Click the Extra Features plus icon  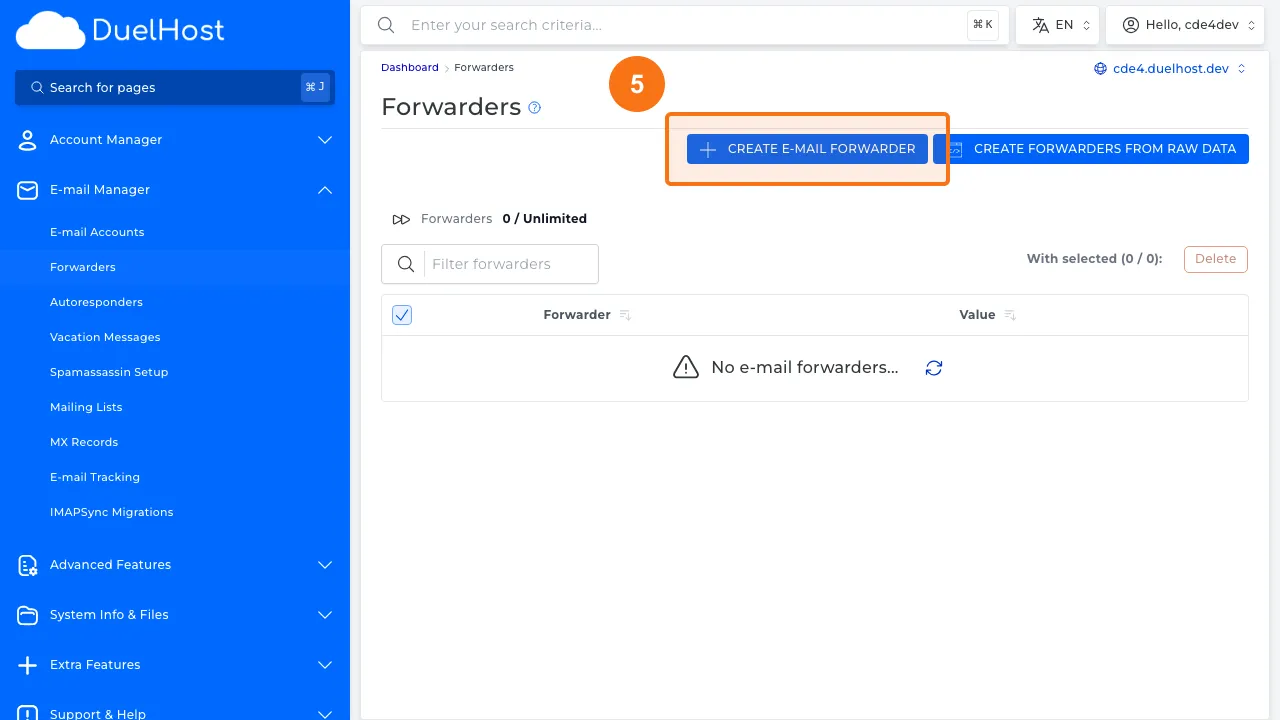27,665
